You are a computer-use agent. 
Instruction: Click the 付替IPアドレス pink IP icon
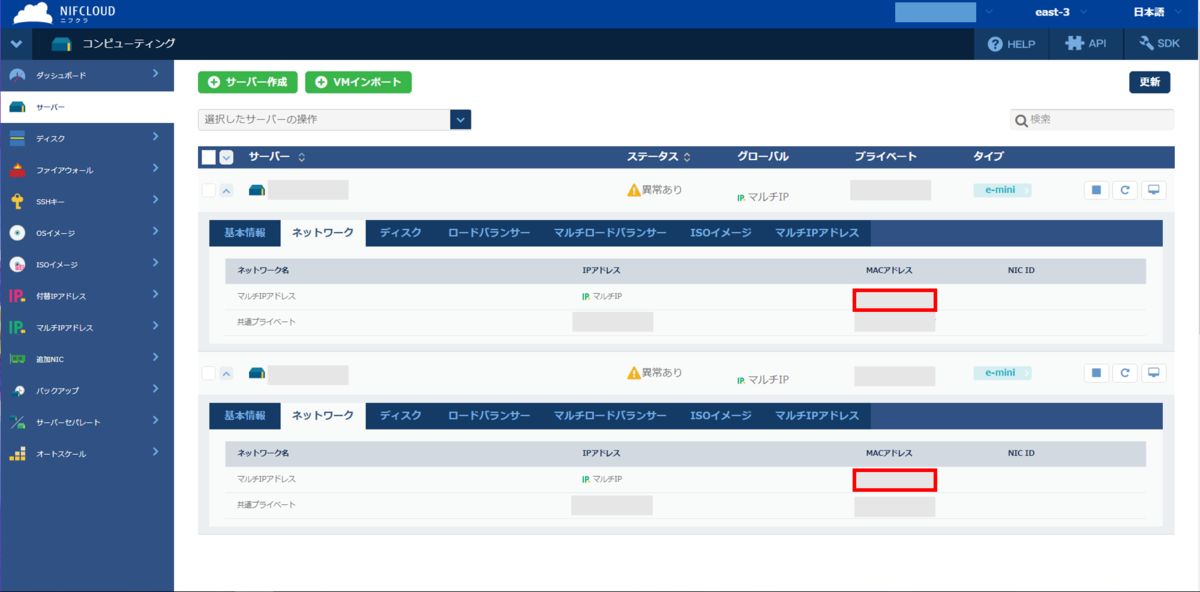[17, 296]
